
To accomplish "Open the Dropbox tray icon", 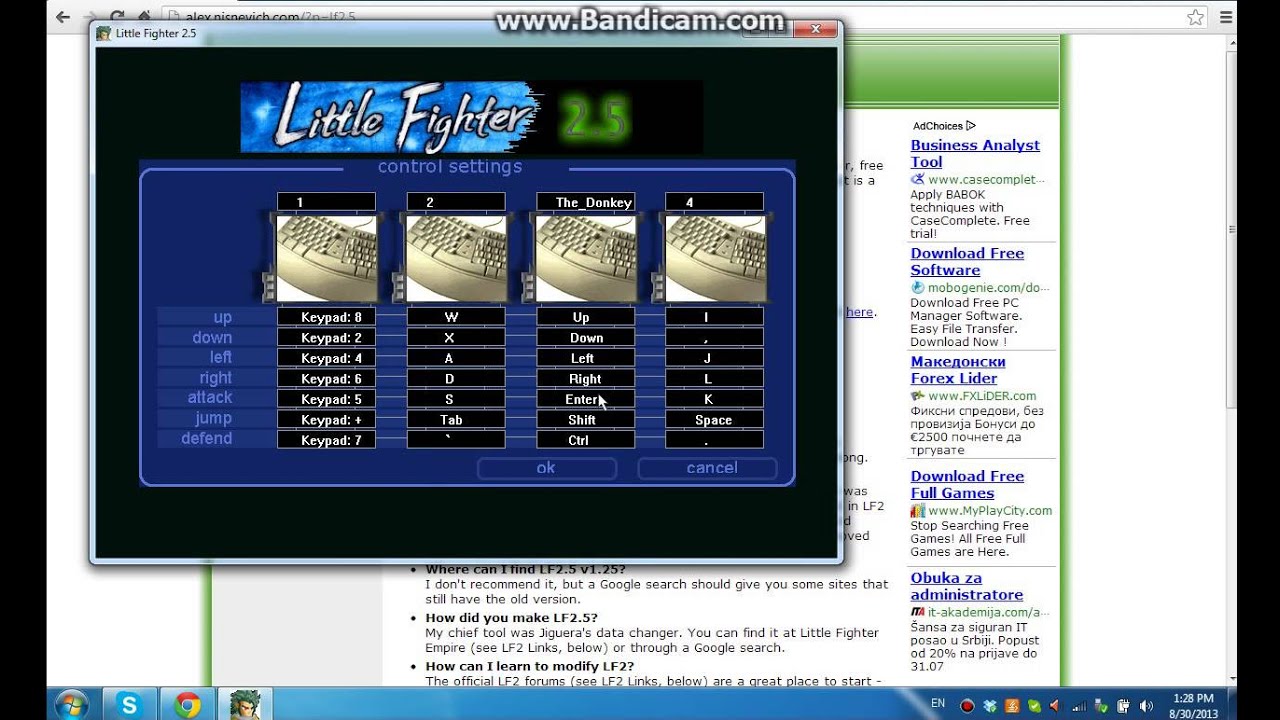I will click(989, 706).
